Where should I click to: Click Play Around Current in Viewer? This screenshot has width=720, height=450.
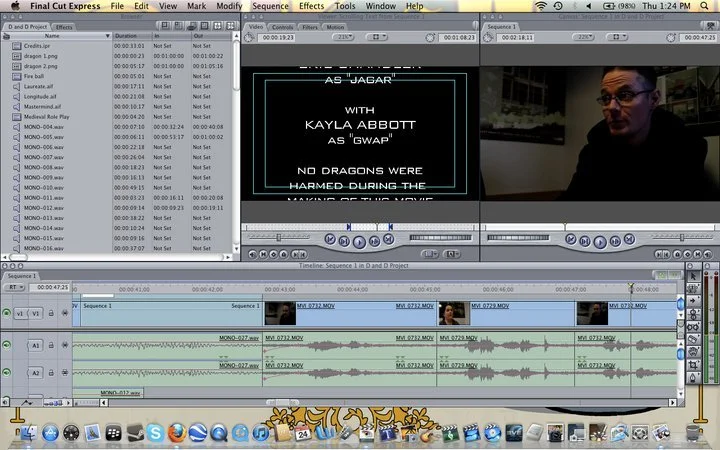[x=374, y=241]
